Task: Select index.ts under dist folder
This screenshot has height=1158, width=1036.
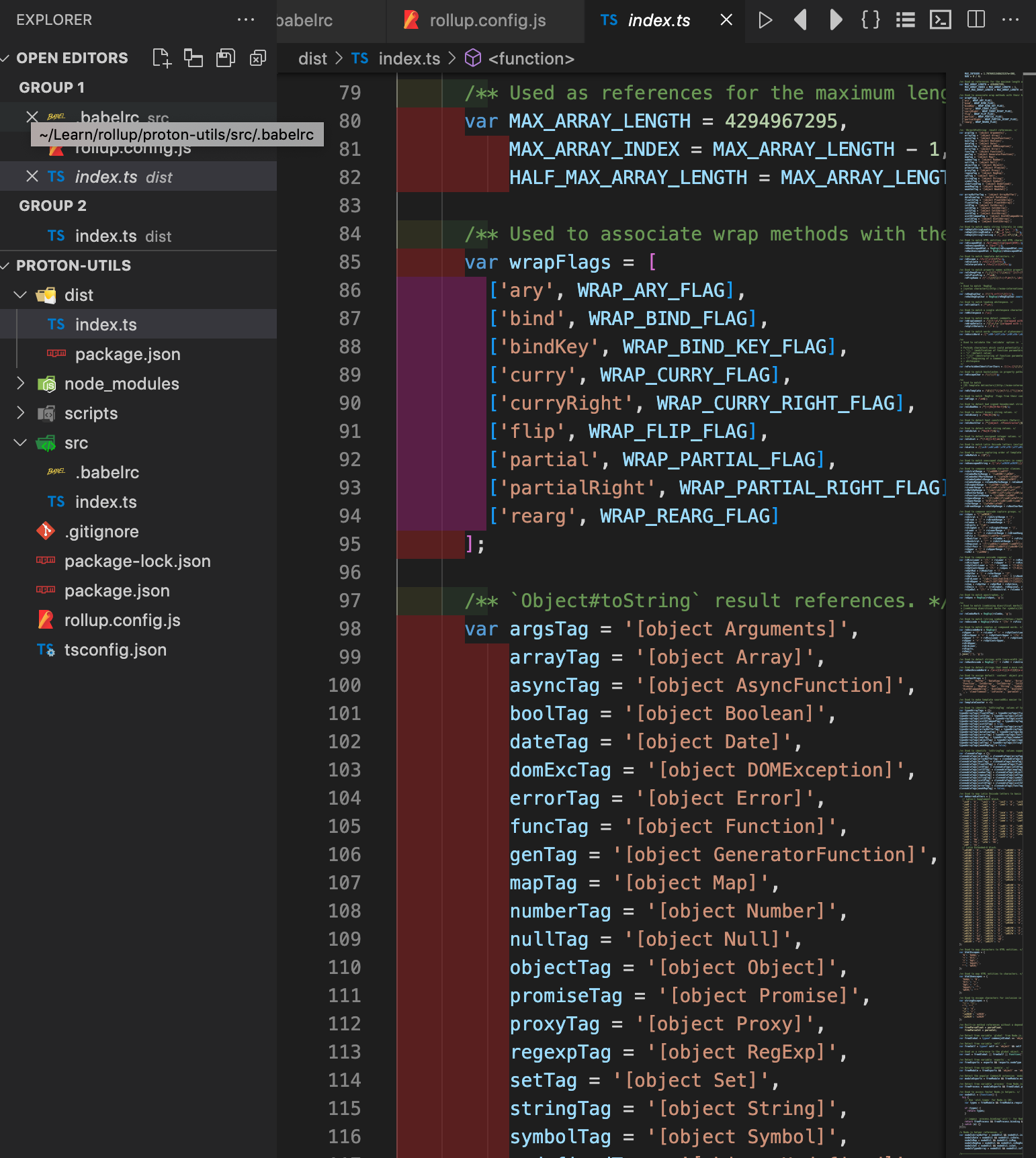Action: (x=138, y=324)
